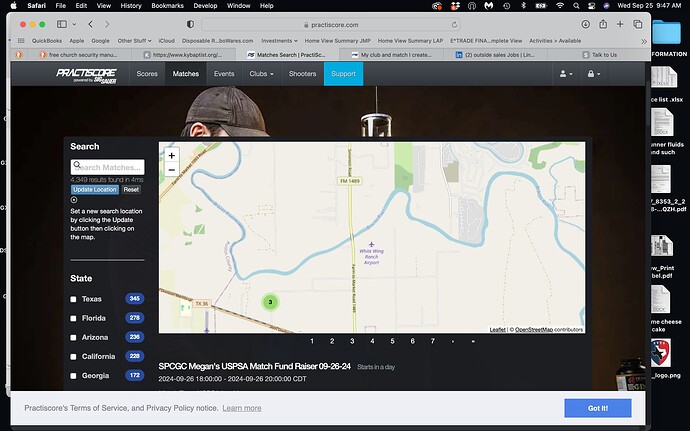Click the Wi-Fi icon in the menu bar
Viewport: 690px width, 431px height.
pos(560,6)
